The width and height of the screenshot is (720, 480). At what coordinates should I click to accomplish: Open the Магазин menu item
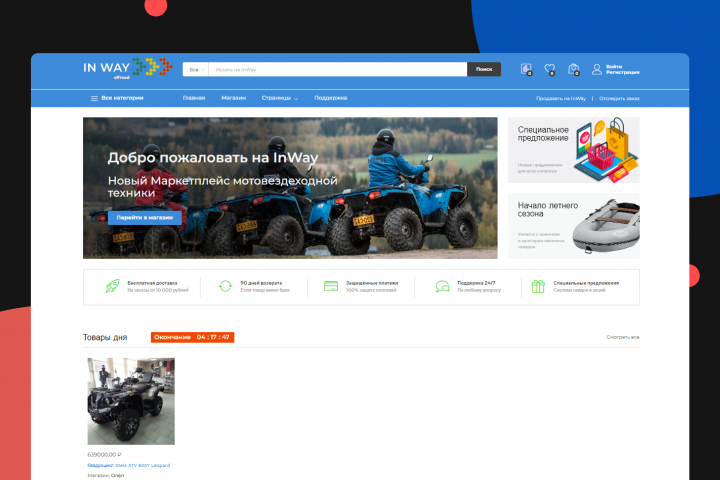233,98
